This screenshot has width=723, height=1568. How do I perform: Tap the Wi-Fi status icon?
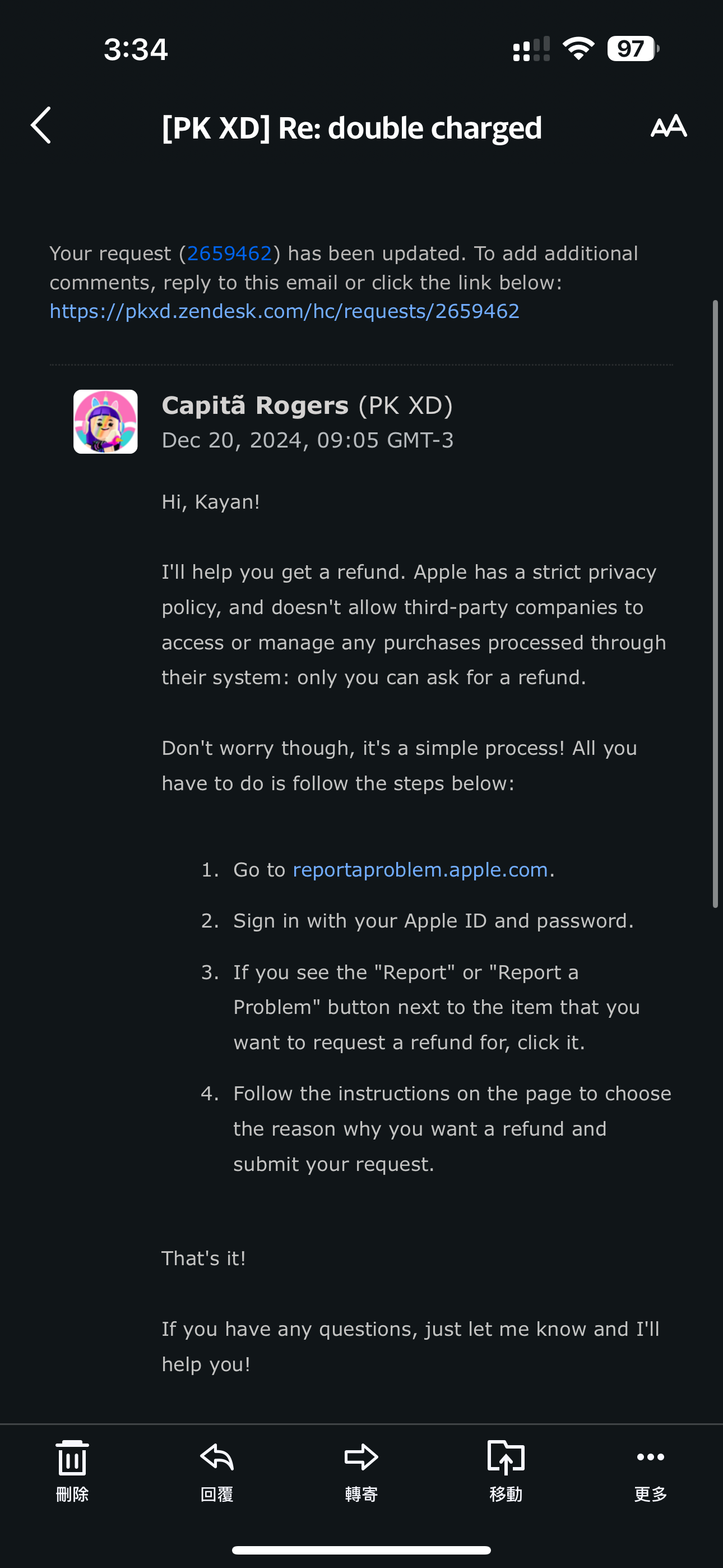click(x=578, y=49)
